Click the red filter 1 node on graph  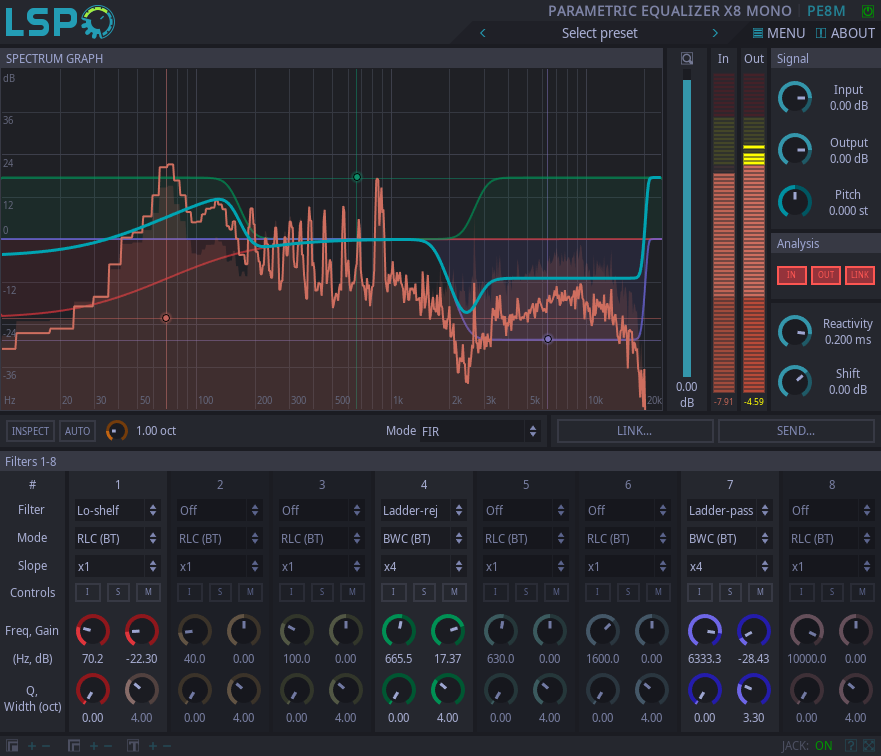166,318
